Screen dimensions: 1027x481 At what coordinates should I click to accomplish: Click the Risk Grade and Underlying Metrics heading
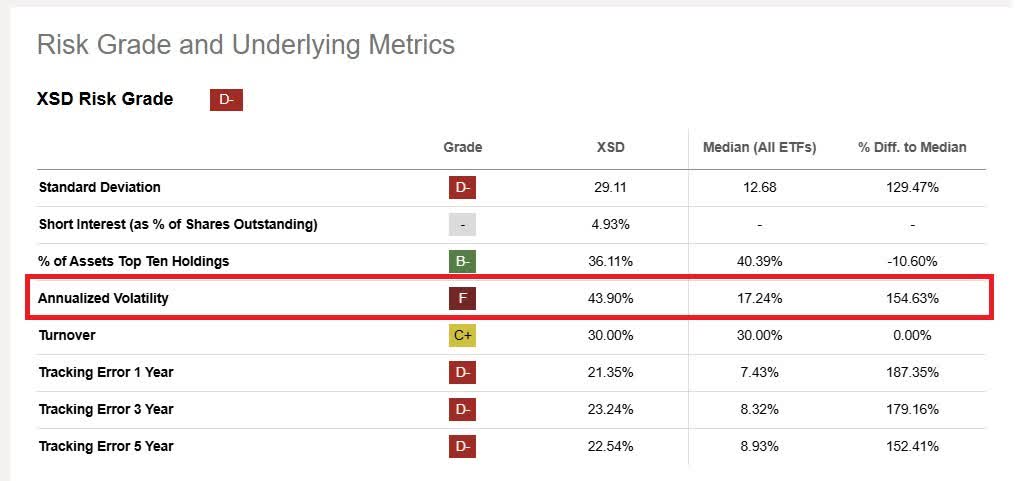[245, 45]
